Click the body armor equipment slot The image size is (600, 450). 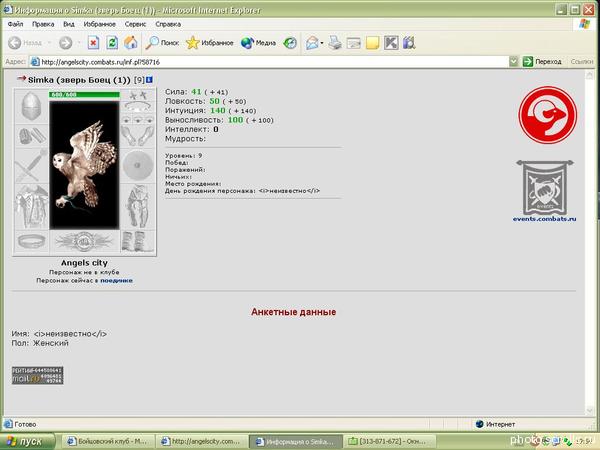pyautogui.click(x=31, y=207)
